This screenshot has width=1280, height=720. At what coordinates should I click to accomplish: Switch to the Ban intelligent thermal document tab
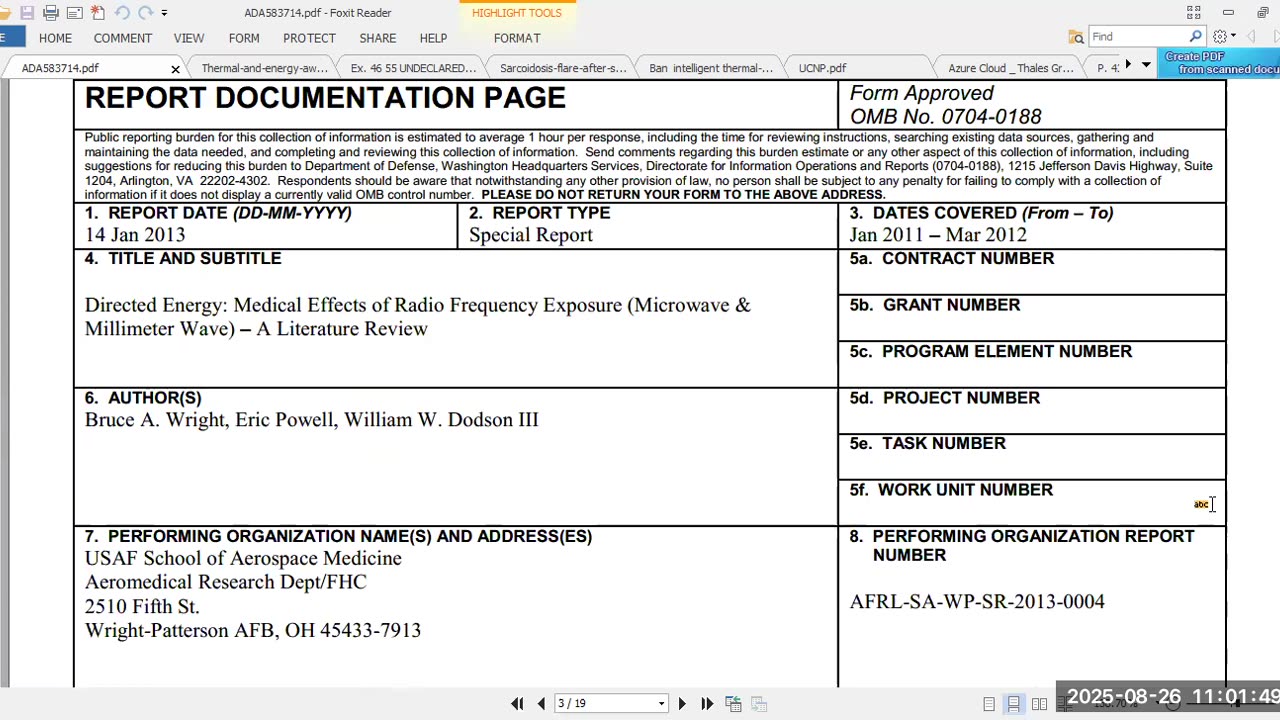click(x=711, y=68)
